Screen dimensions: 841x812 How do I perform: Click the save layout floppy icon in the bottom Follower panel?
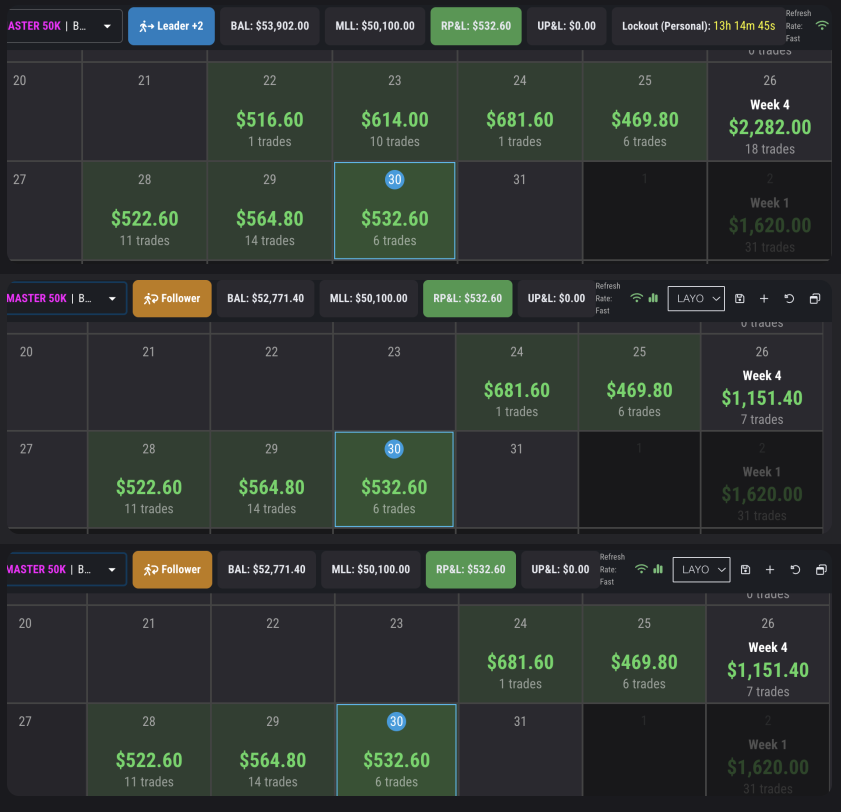746,570
